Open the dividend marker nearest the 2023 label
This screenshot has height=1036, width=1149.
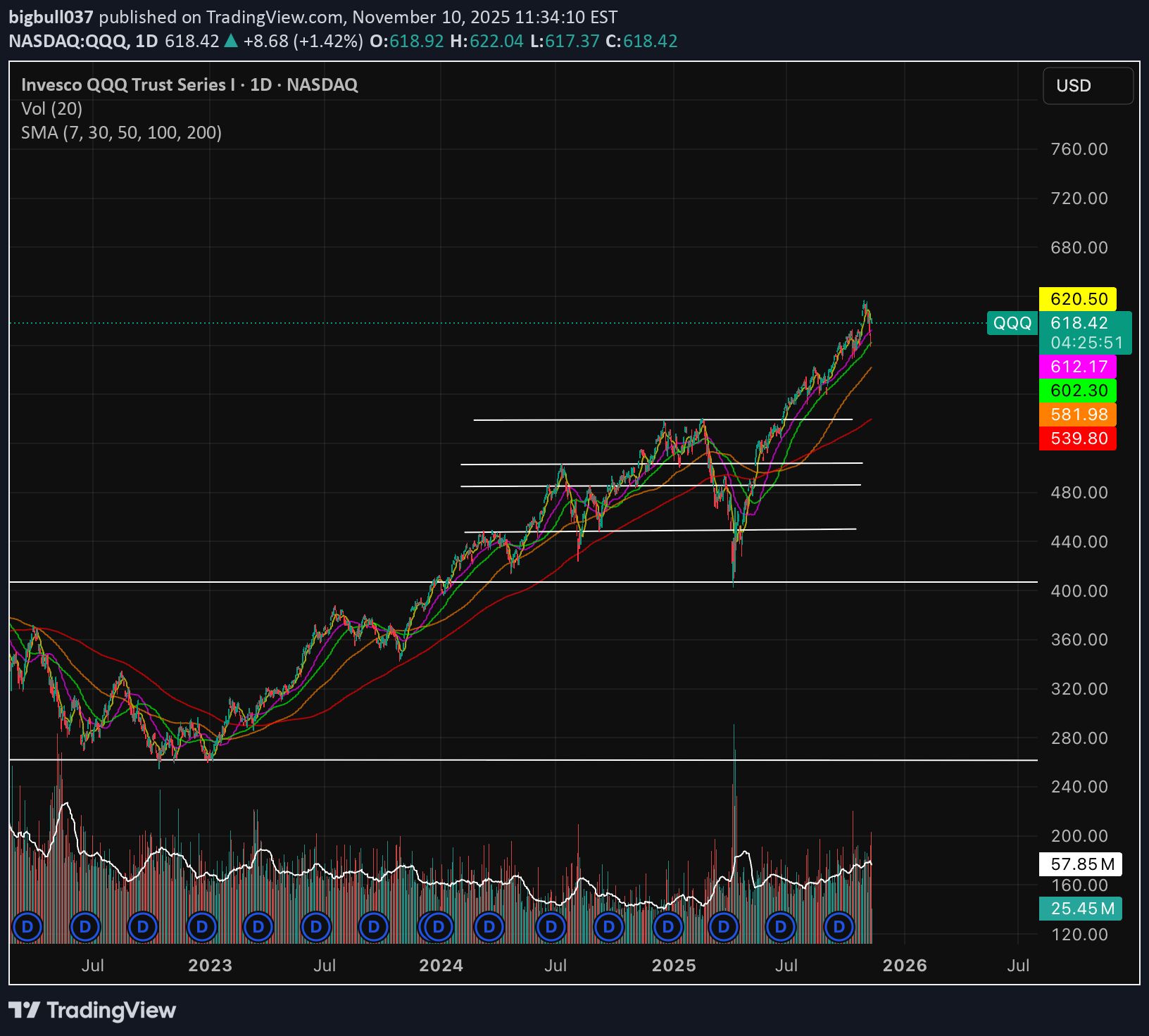point(202,927)
